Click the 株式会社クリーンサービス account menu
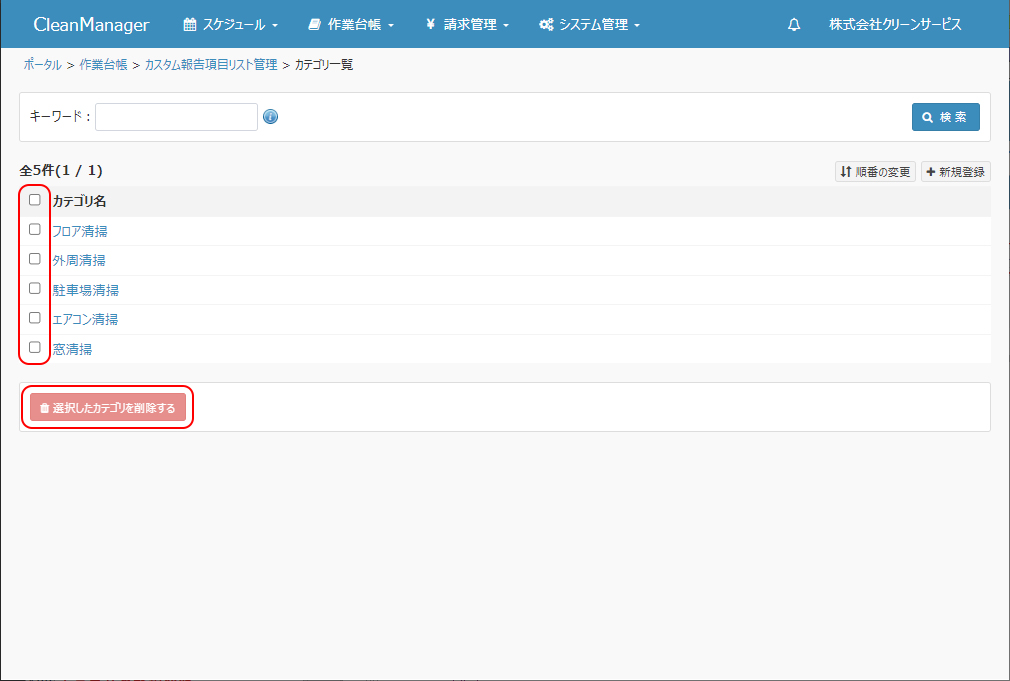Viewport: 1010px width, 681px height. (x=895, y=25)
